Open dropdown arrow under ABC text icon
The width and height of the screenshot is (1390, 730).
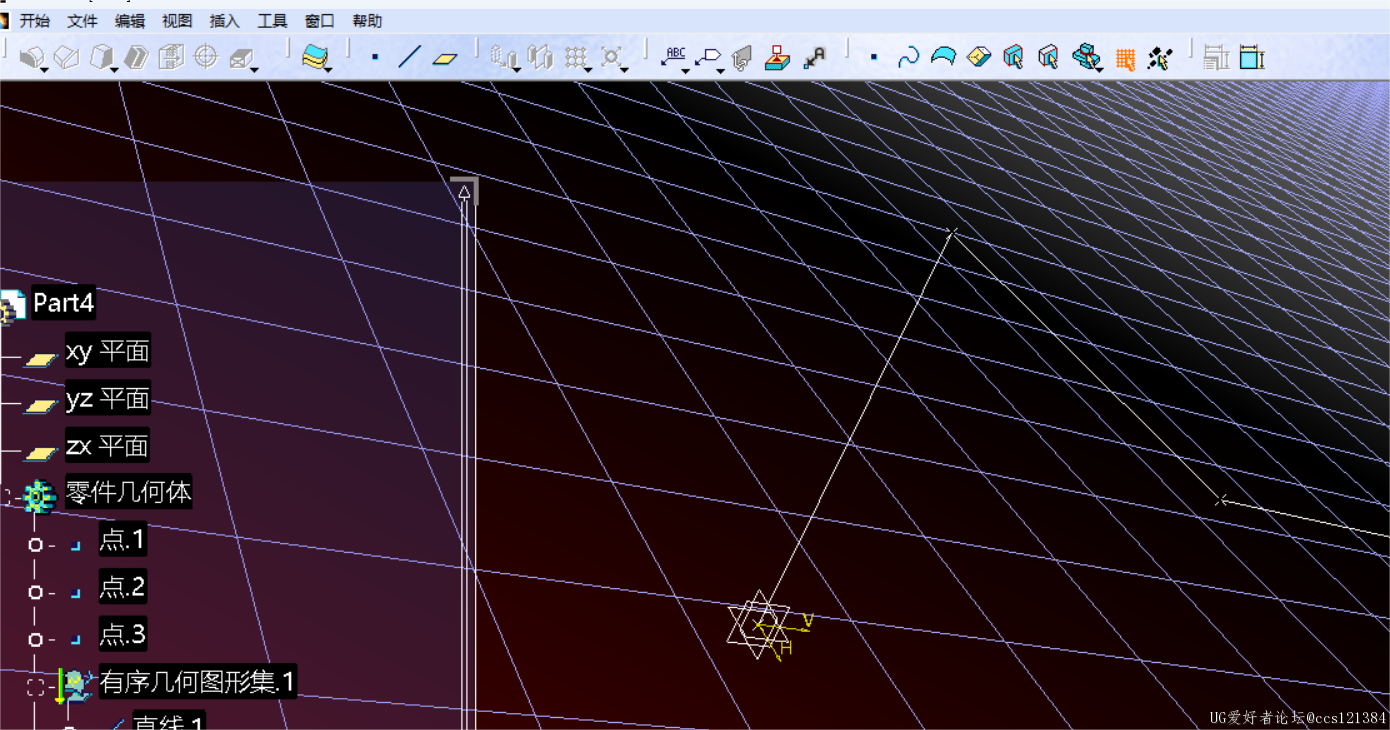(x=685, y=71)
